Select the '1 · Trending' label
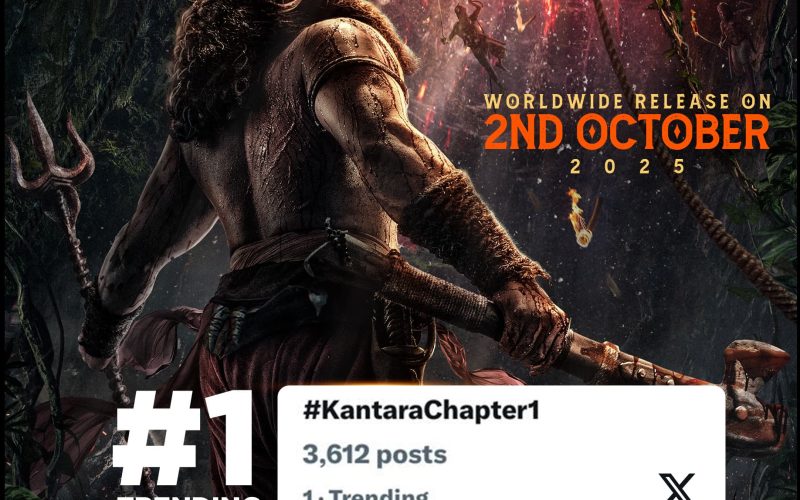 (365, 494)
